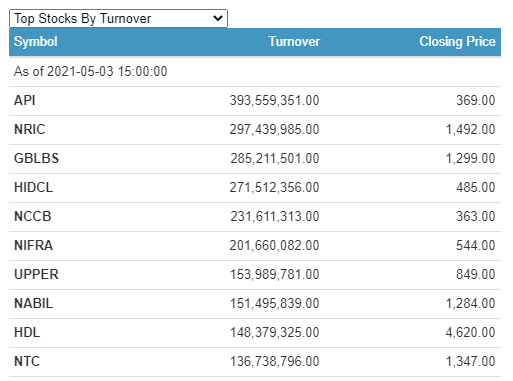The height and width of the screenshot is (381, 513).
Task: Open the NIFRA stock symbol link
Action: click(x=33, y=245)
